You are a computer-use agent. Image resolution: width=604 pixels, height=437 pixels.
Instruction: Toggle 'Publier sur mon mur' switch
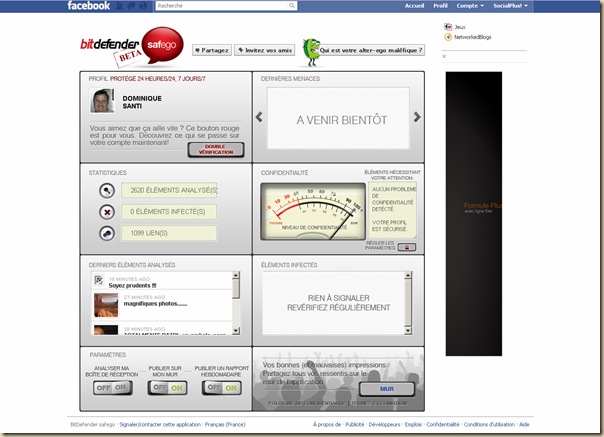pyautogui.click(x=168, y=388)
